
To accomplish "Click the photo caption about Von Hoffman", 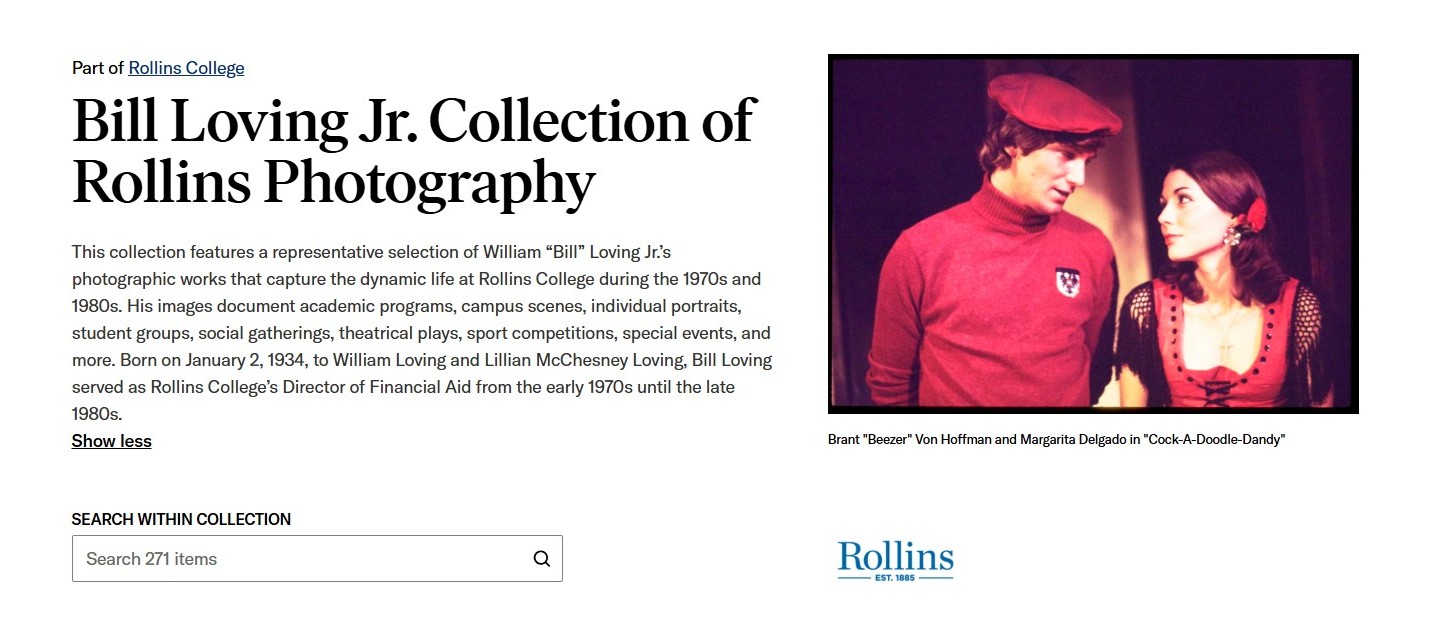I will pyautogui.click(x=1056, y=440).
